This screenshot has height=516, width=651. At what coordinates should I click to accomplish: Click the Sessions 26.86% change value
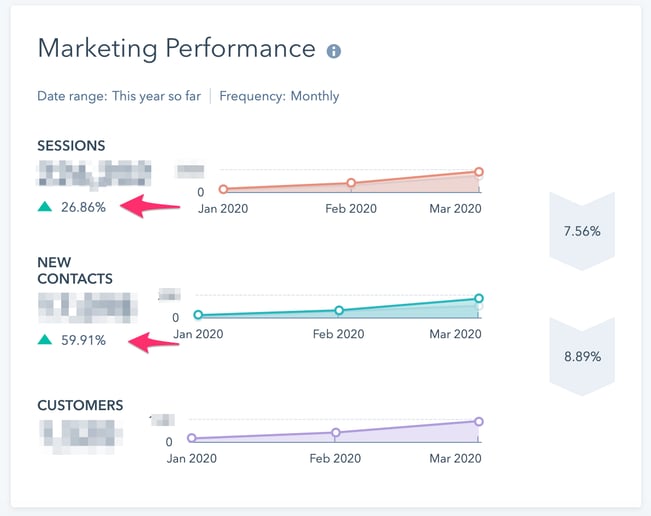click(83, 207)
